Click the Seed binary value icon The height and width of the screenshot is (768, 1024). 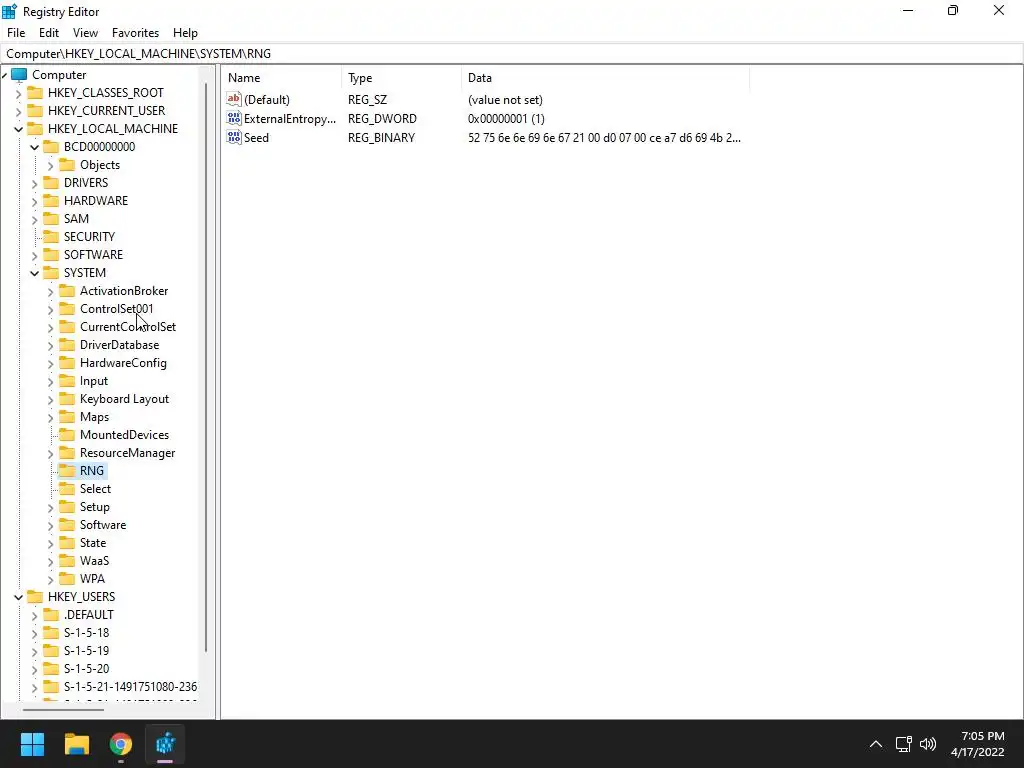point(234,137)
